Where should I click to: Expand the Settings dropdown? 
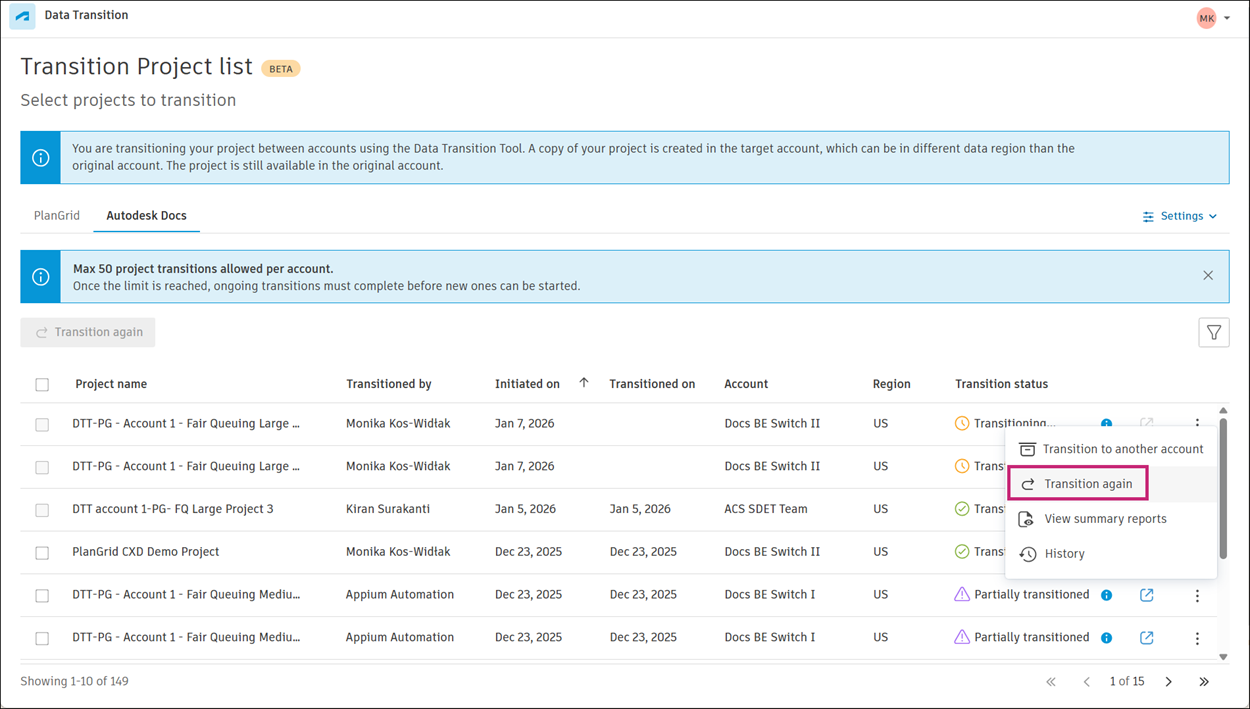coord(1180,216)
